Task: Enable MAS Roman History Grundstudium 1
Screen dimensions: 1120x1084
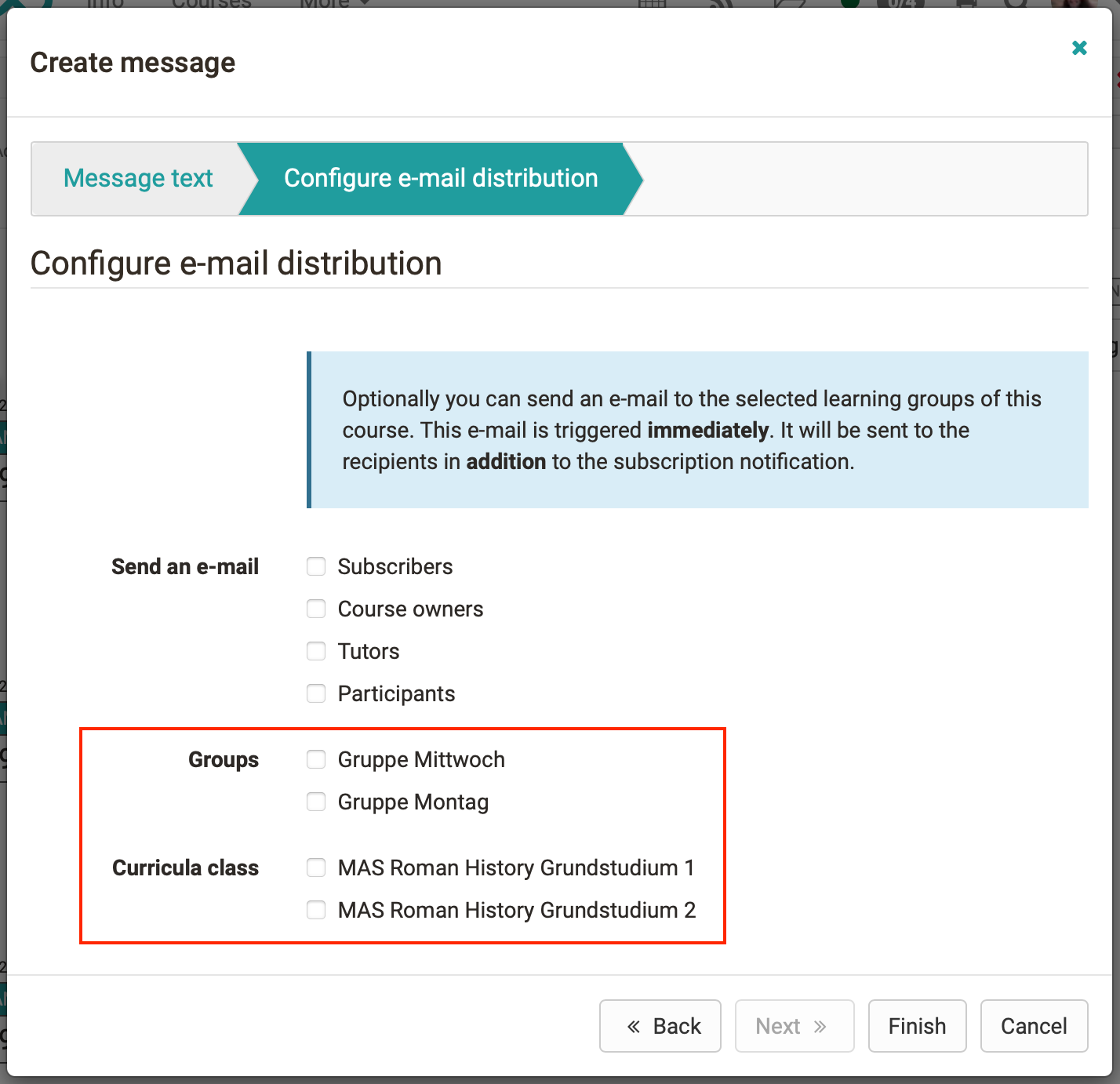Action: 316,868
